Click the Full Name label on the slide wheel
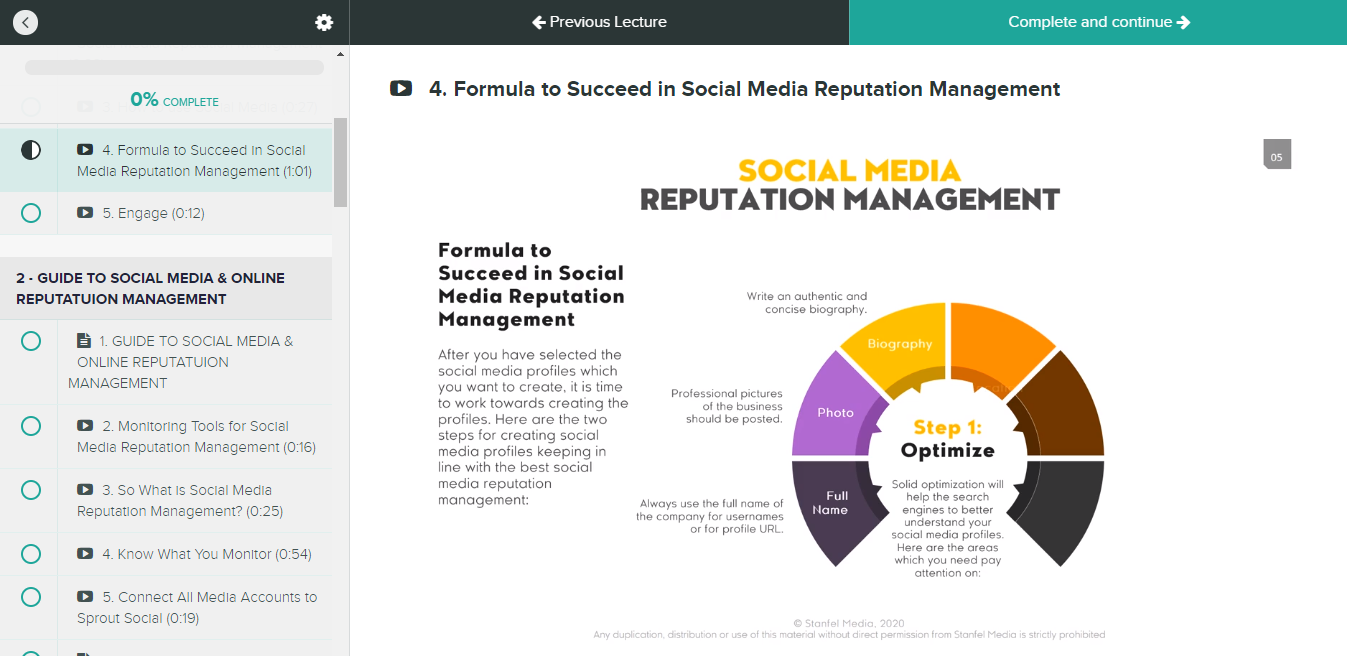This screenshot has height=656, width=1347. point(830,502)
